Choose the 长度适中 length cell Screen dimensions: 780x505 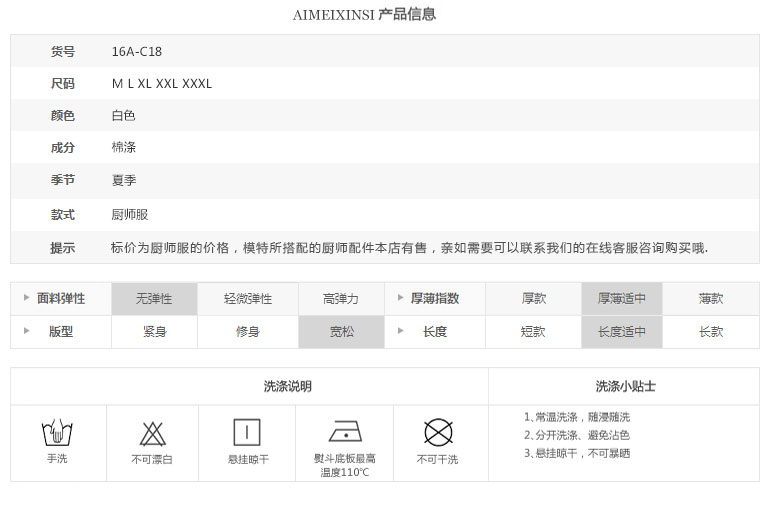(622, 332)
